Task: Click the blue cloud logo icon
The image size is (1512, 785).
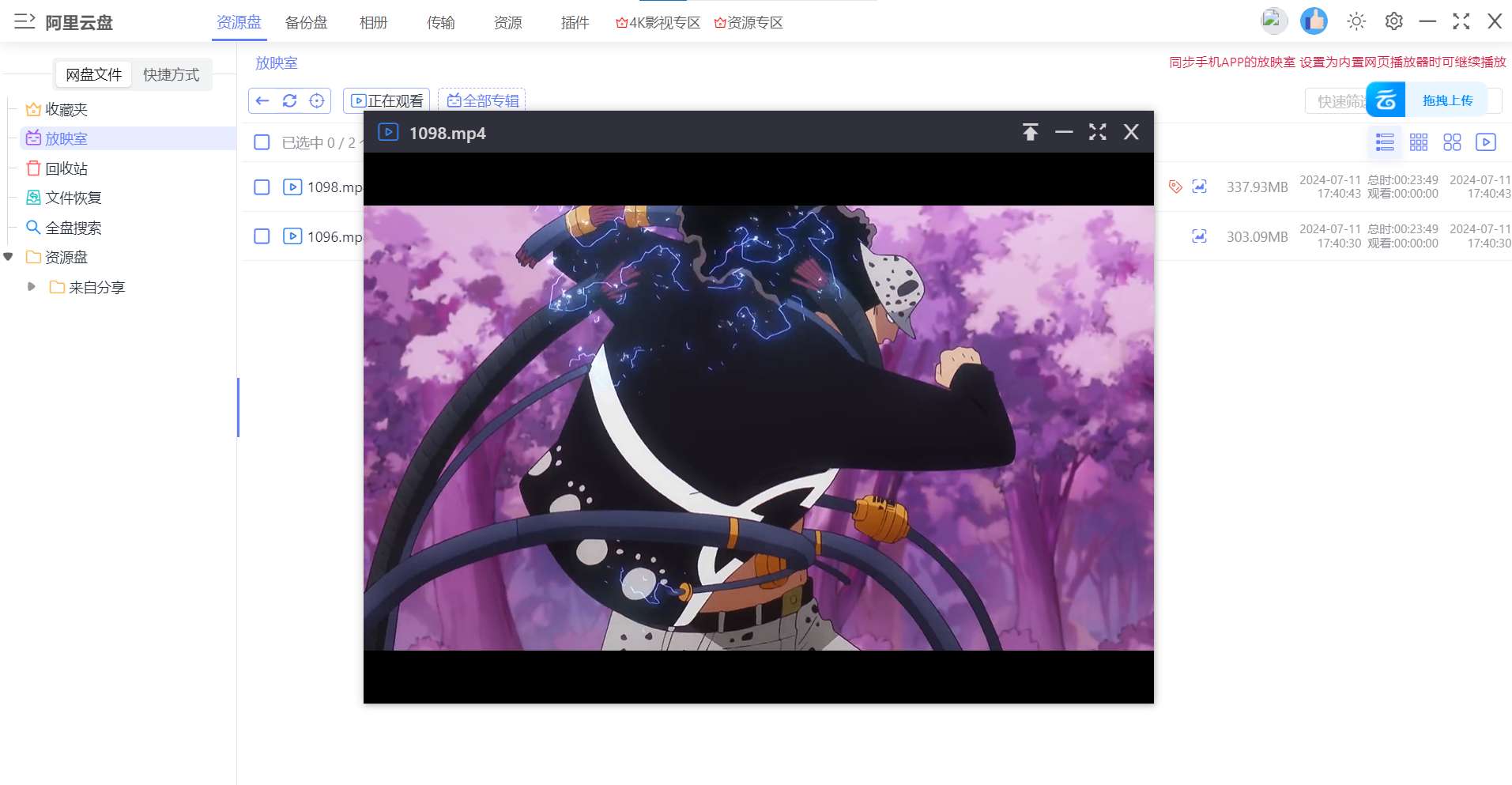Action: coord(1386,100)
